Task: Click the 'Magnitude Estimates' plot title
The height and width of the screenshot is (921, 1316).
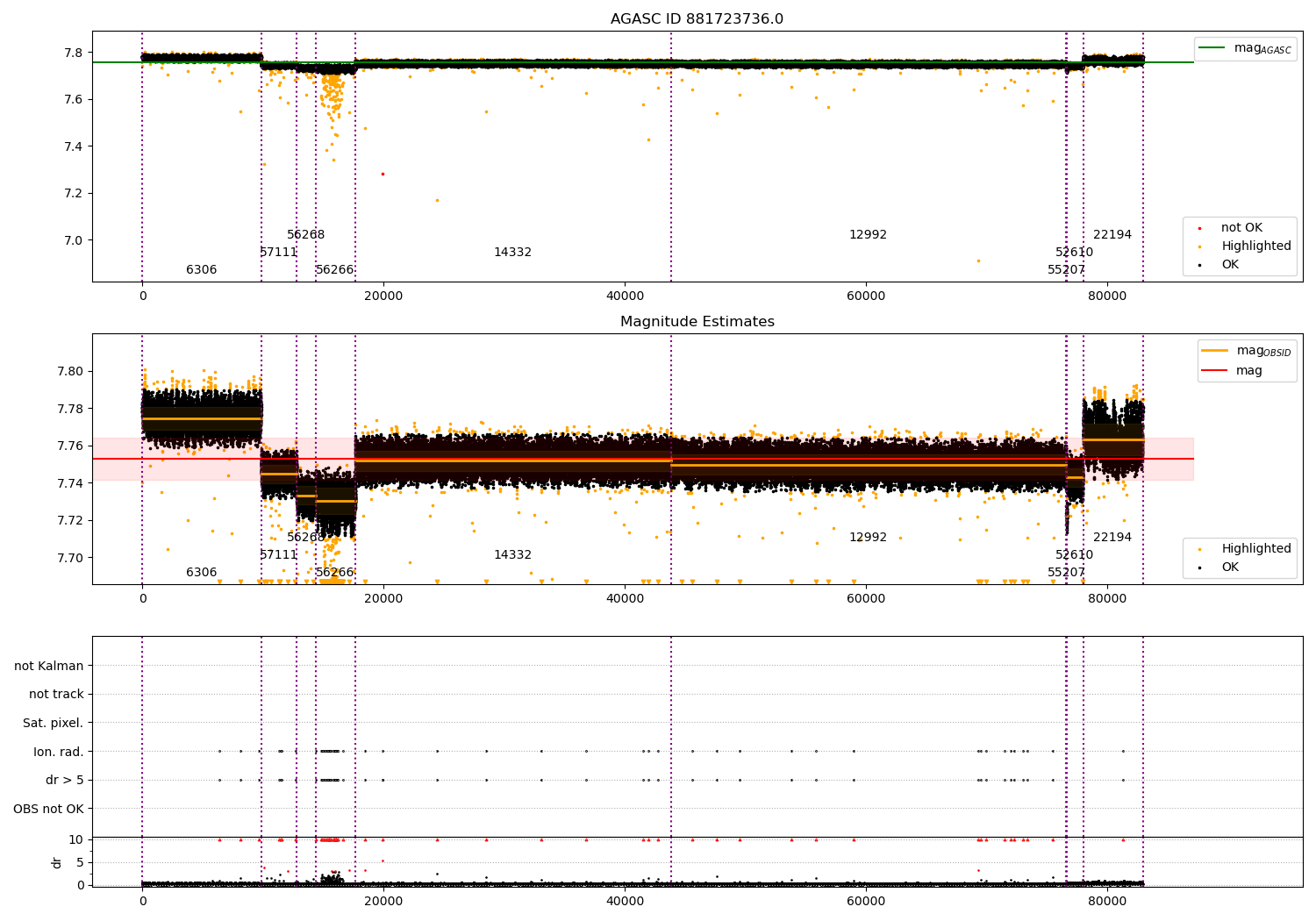Action: pos(697,322)
